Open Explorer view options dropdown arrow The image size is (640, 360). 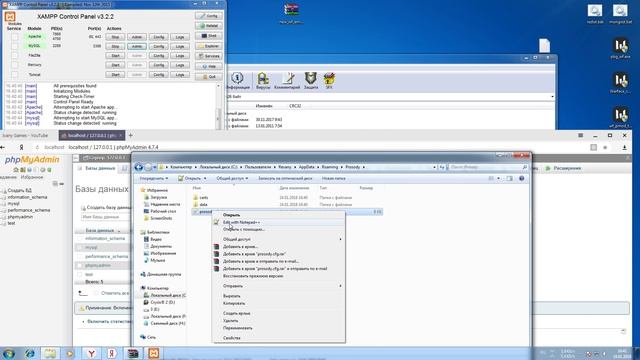pyautogui.click(x=498, y=178)
